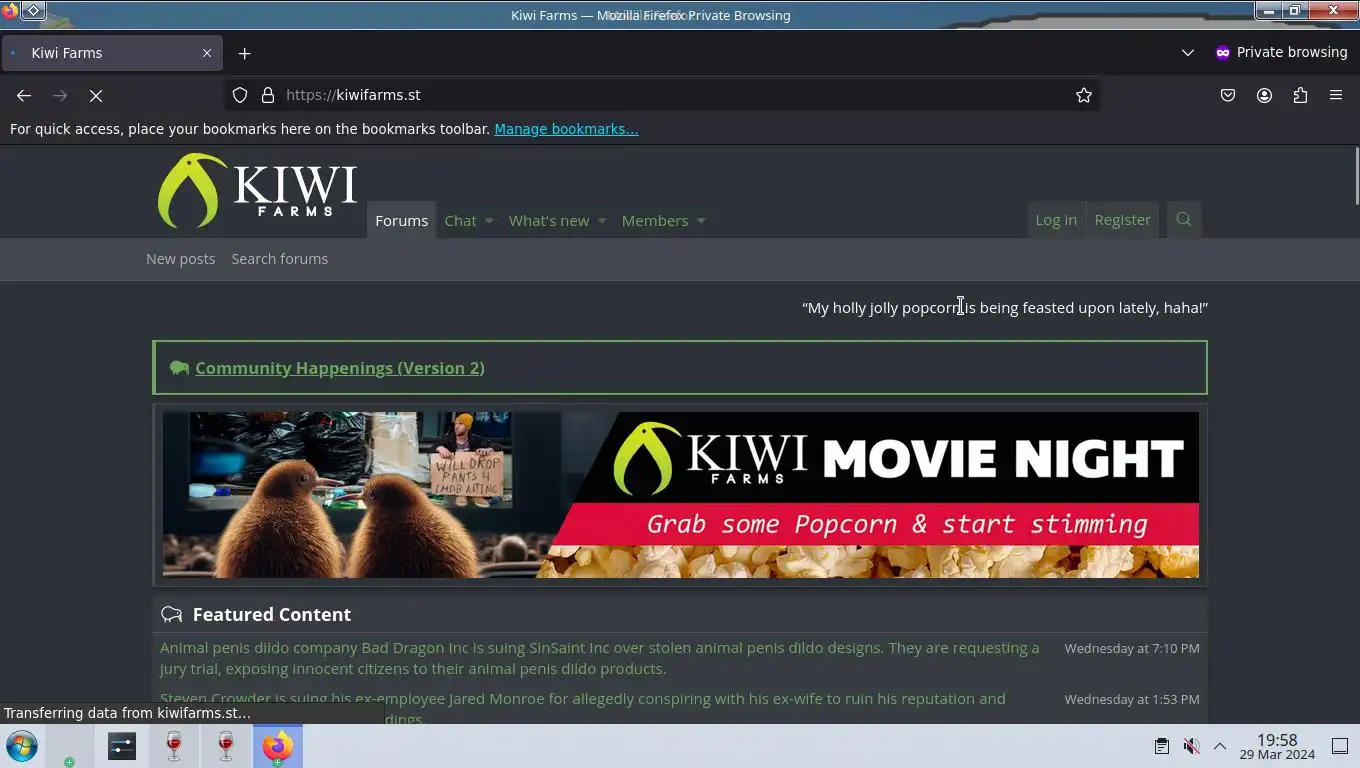Click the Featured Content heading
Image resolution: width=1360 pixels, height=768 pixels.
[272, 615]
